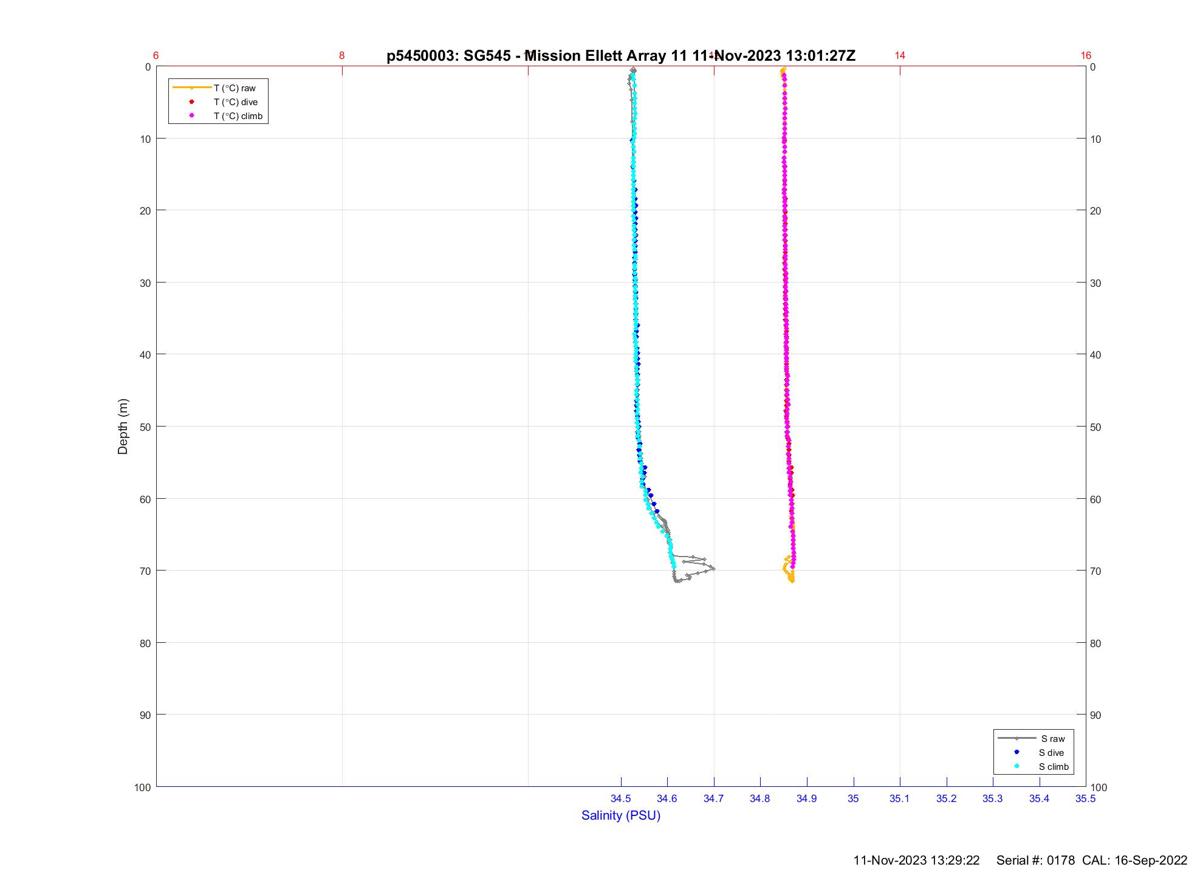Click the magenta dot marker beside T climb
1200x885 pixels.
point(191,116)
